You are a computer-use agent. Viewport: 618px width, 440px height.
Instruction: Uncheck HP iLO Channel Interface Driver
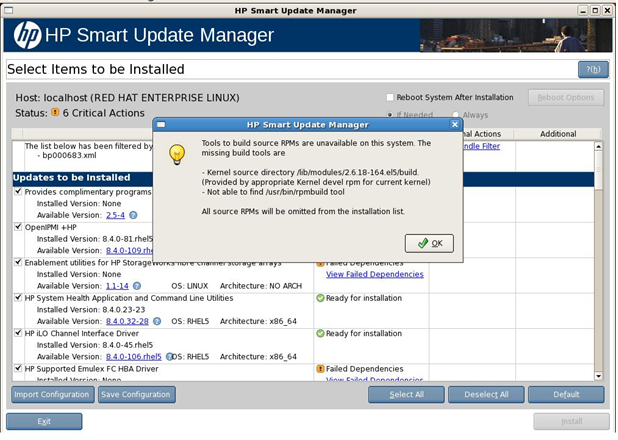[18, 333]
